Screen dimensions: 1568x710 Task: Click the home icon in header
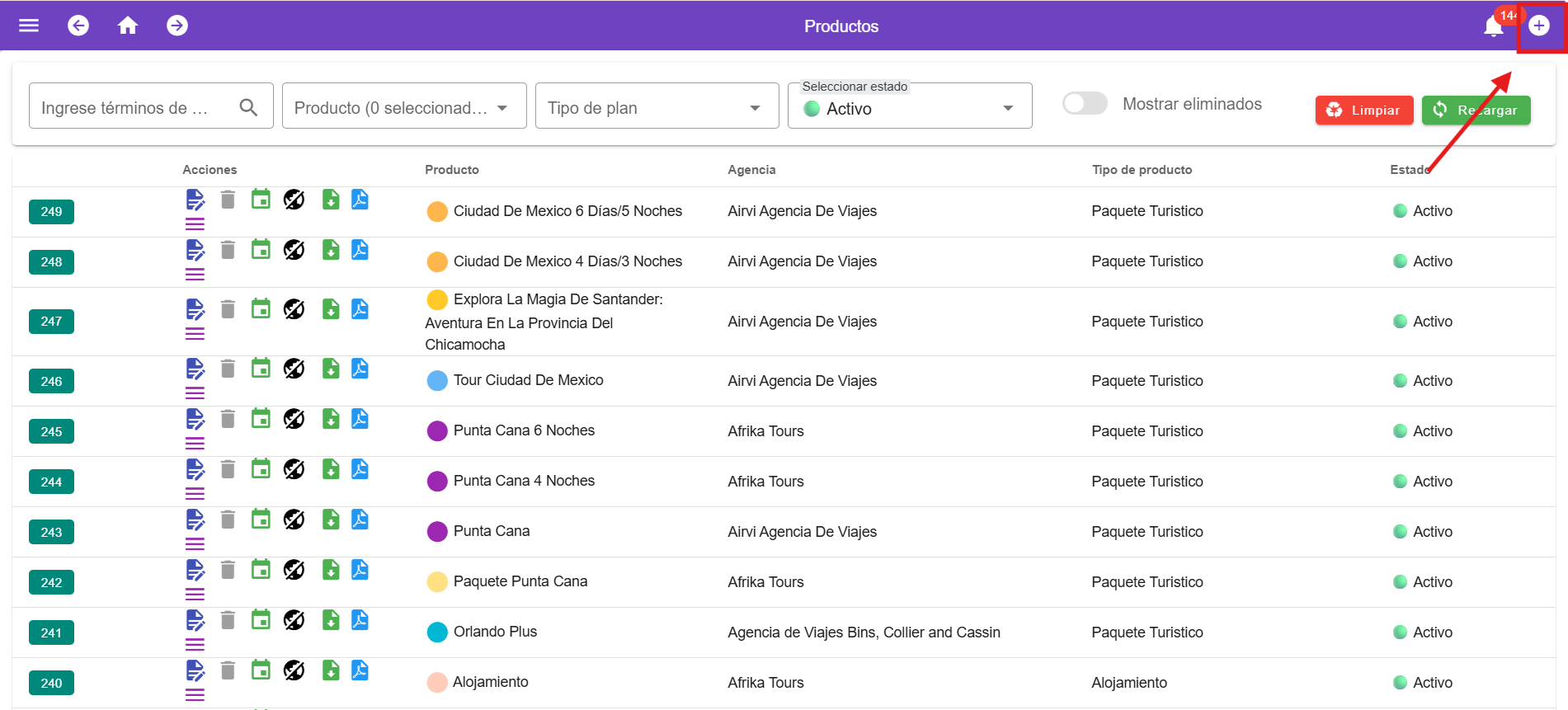[128, 26]
